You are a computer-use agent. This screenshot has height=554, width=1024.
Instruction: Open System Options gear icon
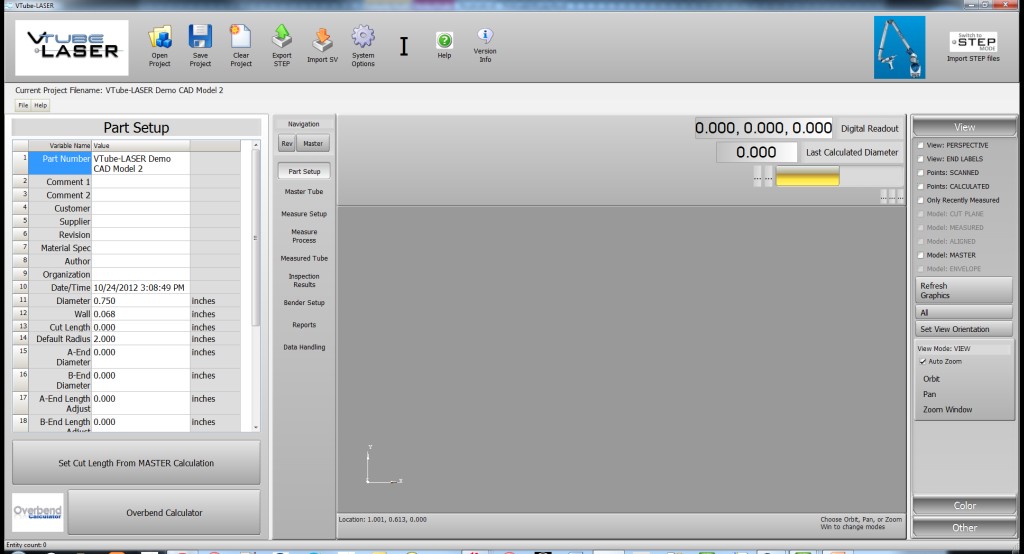(x=363, y=39)
